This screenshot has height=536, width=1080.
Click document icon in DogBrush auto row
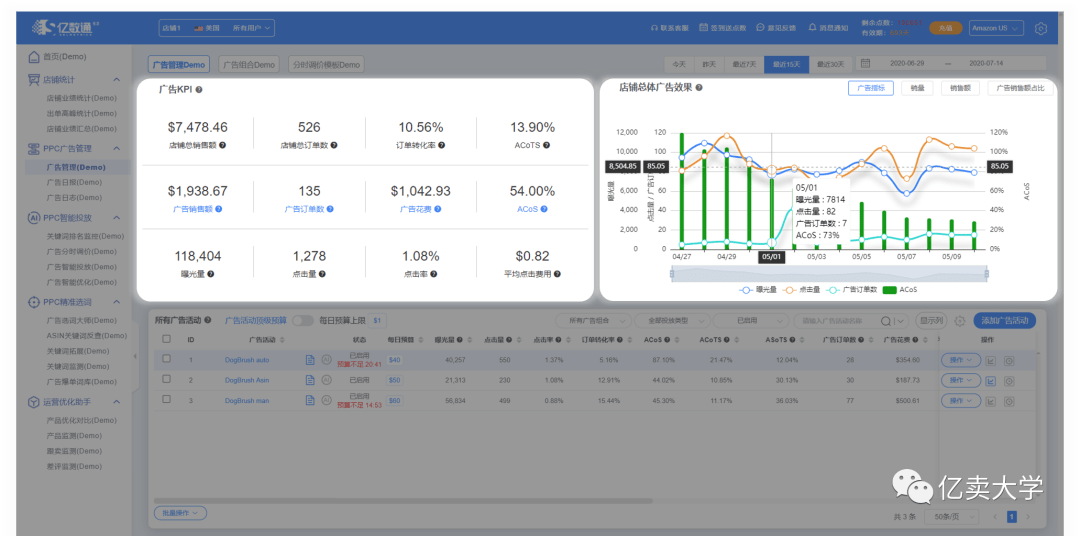tap(310, 359)
